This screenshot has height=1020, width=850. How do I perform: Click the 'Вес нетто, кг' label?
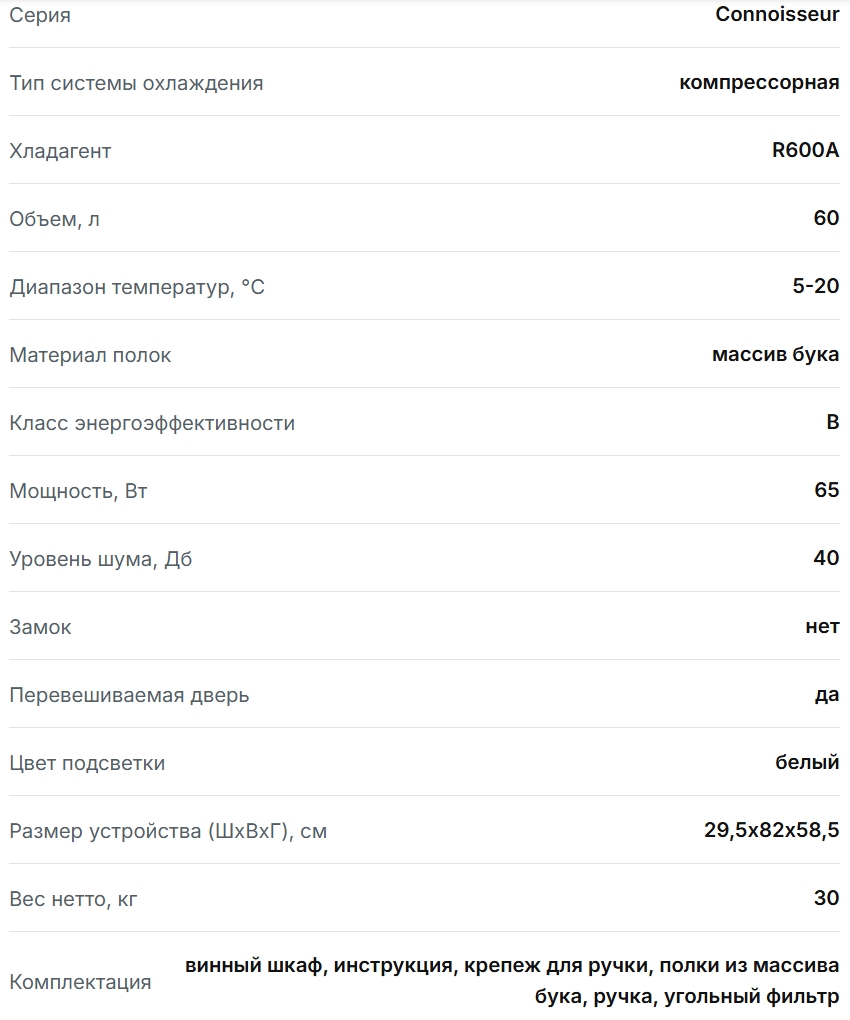click(x=73, y=899)
